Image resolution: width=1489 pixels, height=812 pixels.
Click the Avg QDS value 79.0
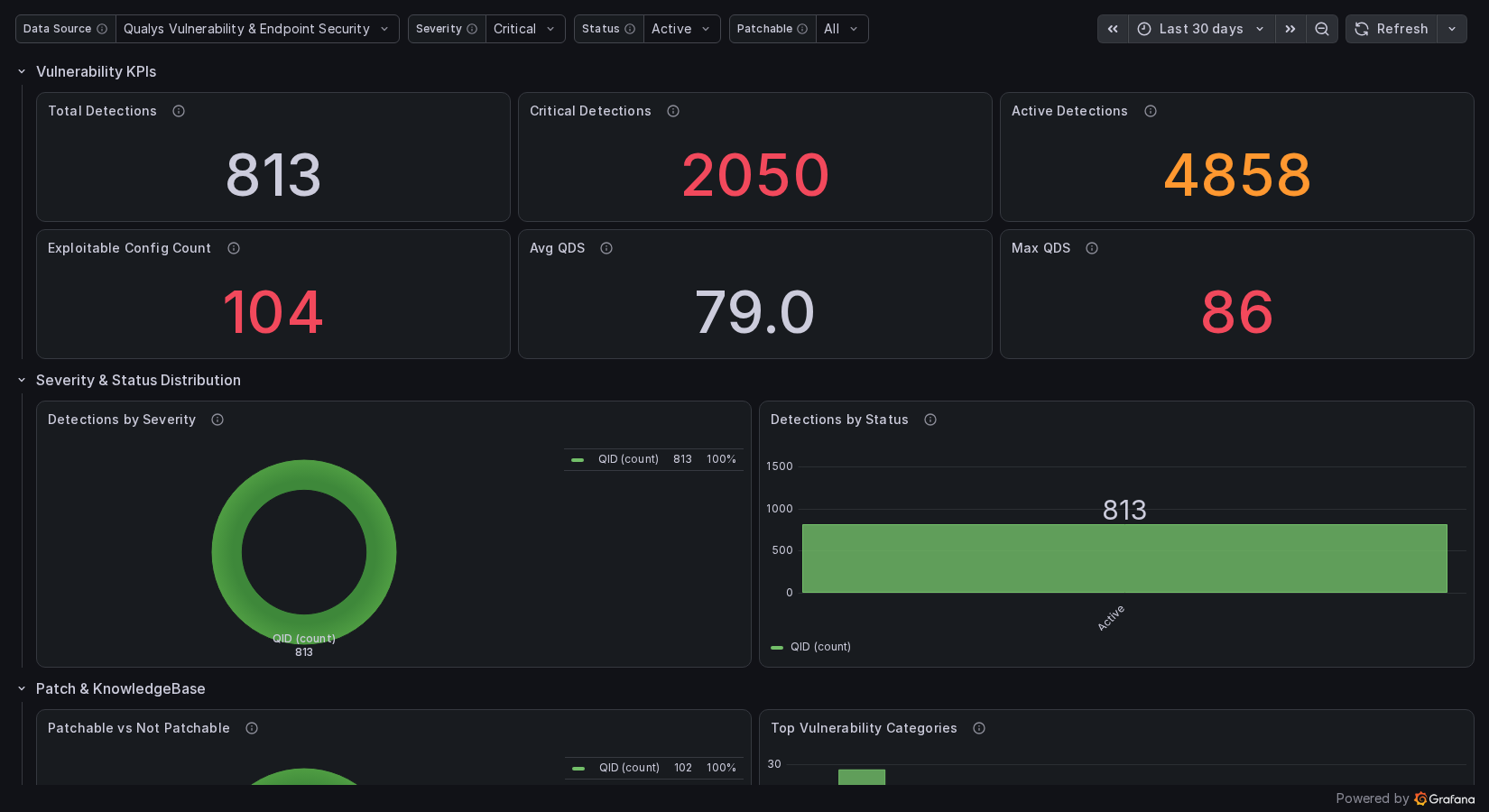[755, 312]
